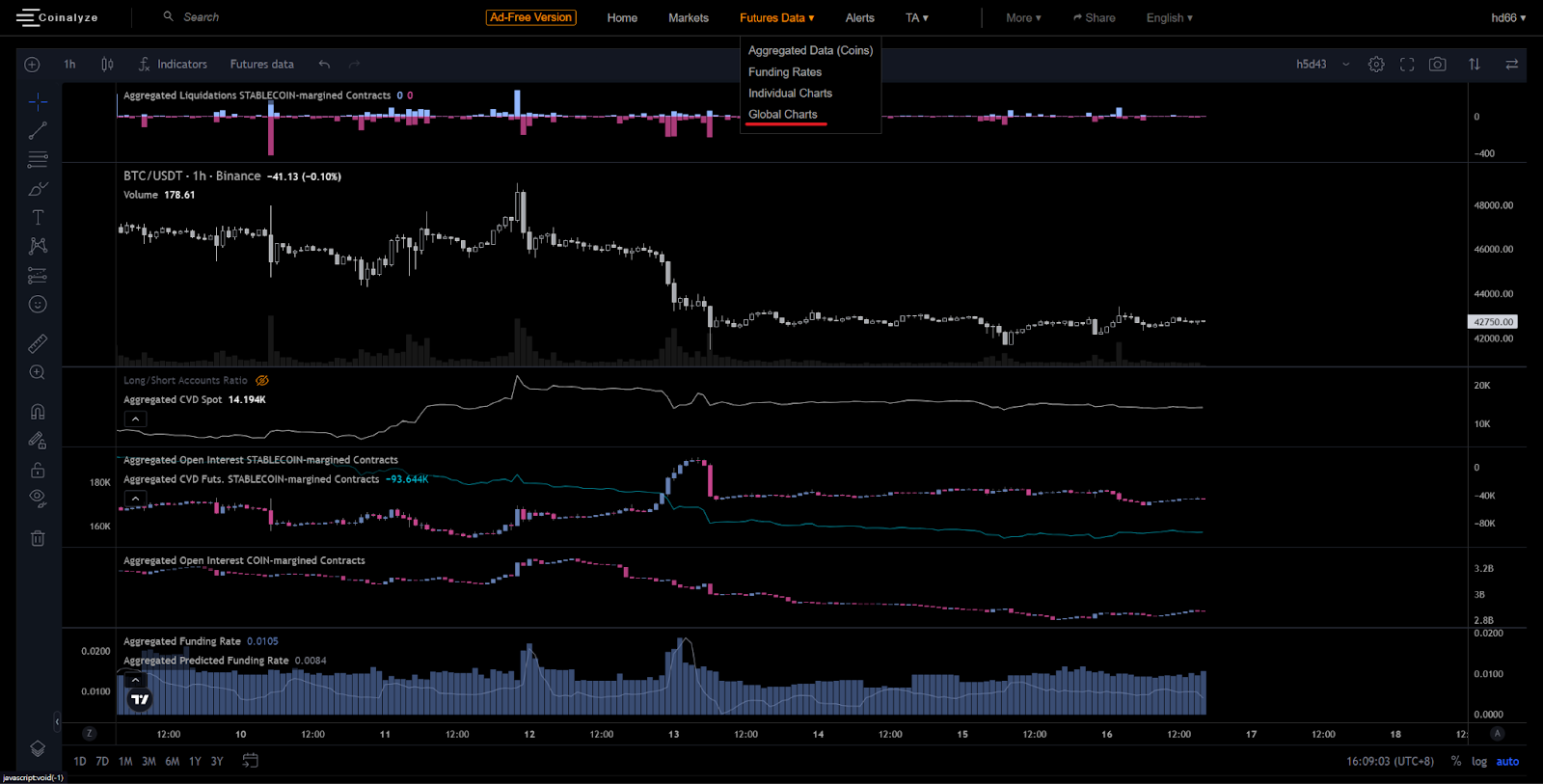Open Futures data menu in chart toolbar
Viewport: 1543px width, 784px height.
coord(261,65)
